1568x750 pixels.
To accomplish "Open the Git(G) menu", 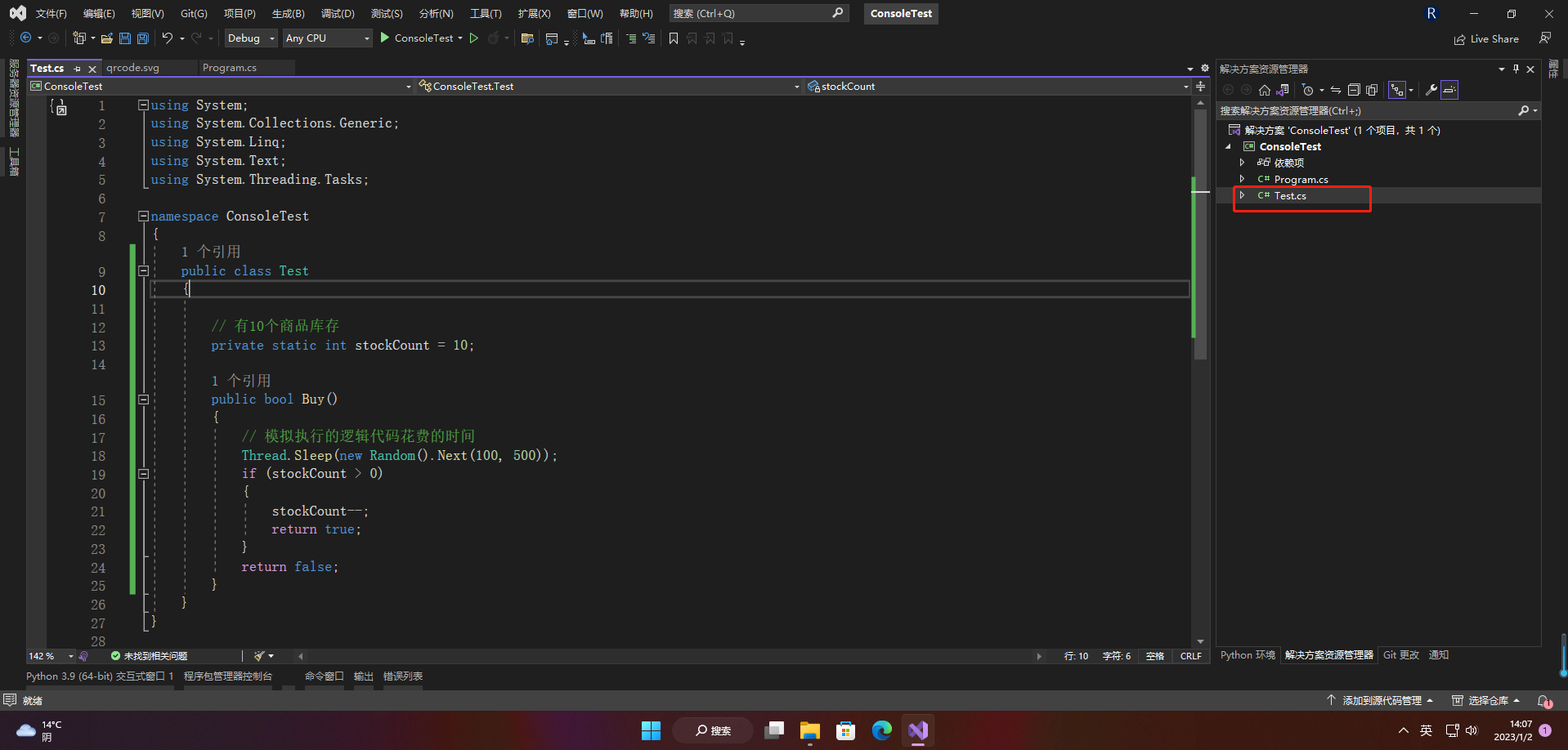I will [194, 14].
